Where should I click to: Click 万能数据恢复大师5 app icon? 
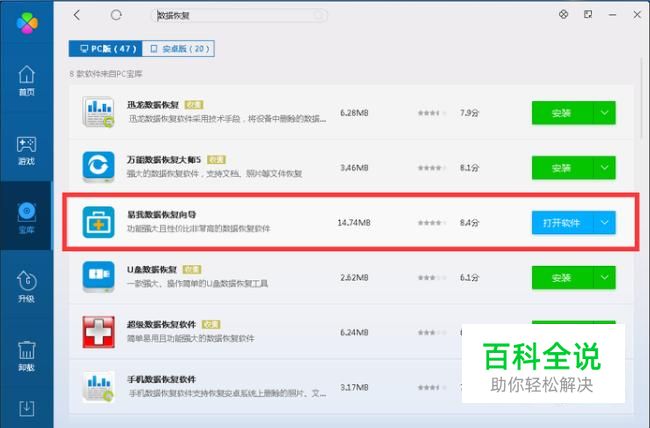click(98, 167)
